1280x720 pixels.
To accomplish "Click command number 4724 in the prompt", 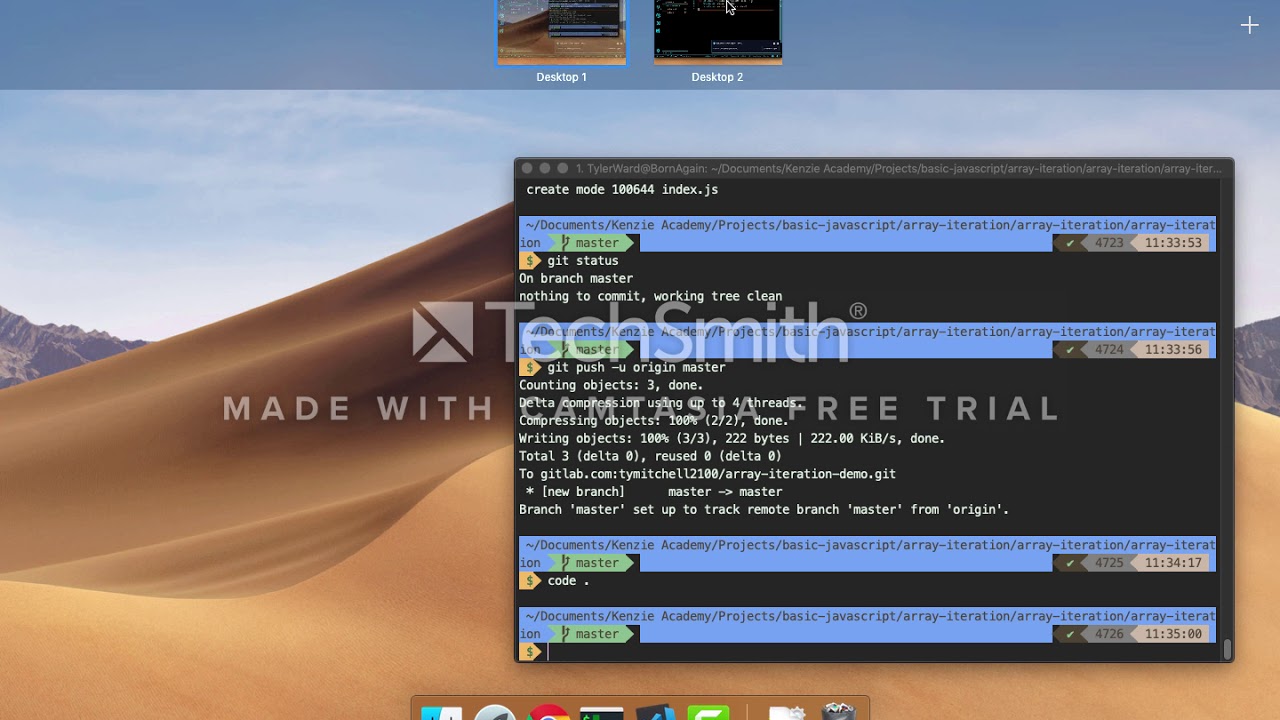I will 1109,350.
